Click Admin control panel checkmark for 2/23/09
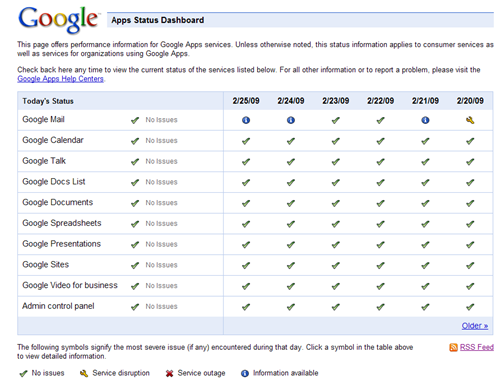 tap(336, 307)
